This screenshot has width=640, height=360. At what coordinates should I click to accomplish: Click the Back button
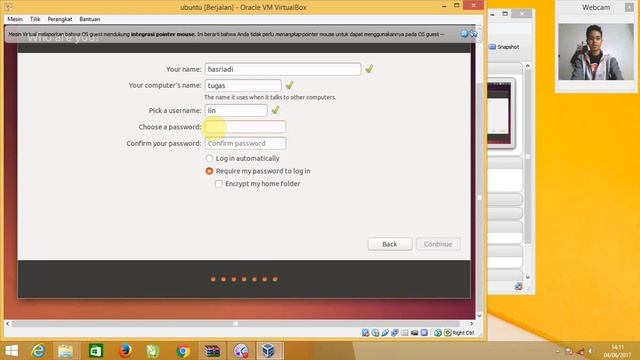point(390,244)
